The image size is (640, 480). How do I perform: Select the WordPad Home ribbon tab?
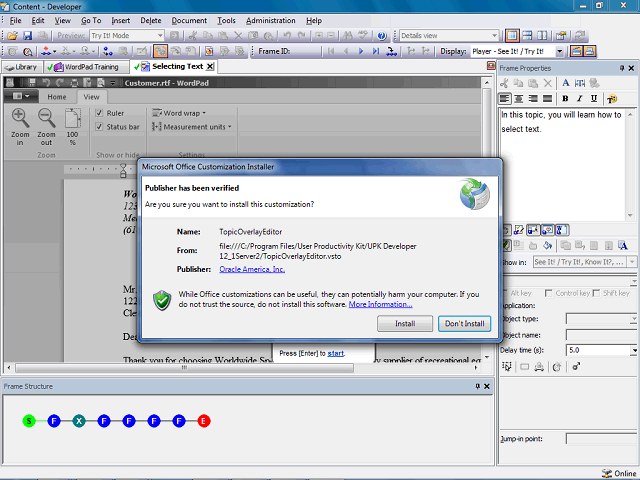(x=57, y=97)
